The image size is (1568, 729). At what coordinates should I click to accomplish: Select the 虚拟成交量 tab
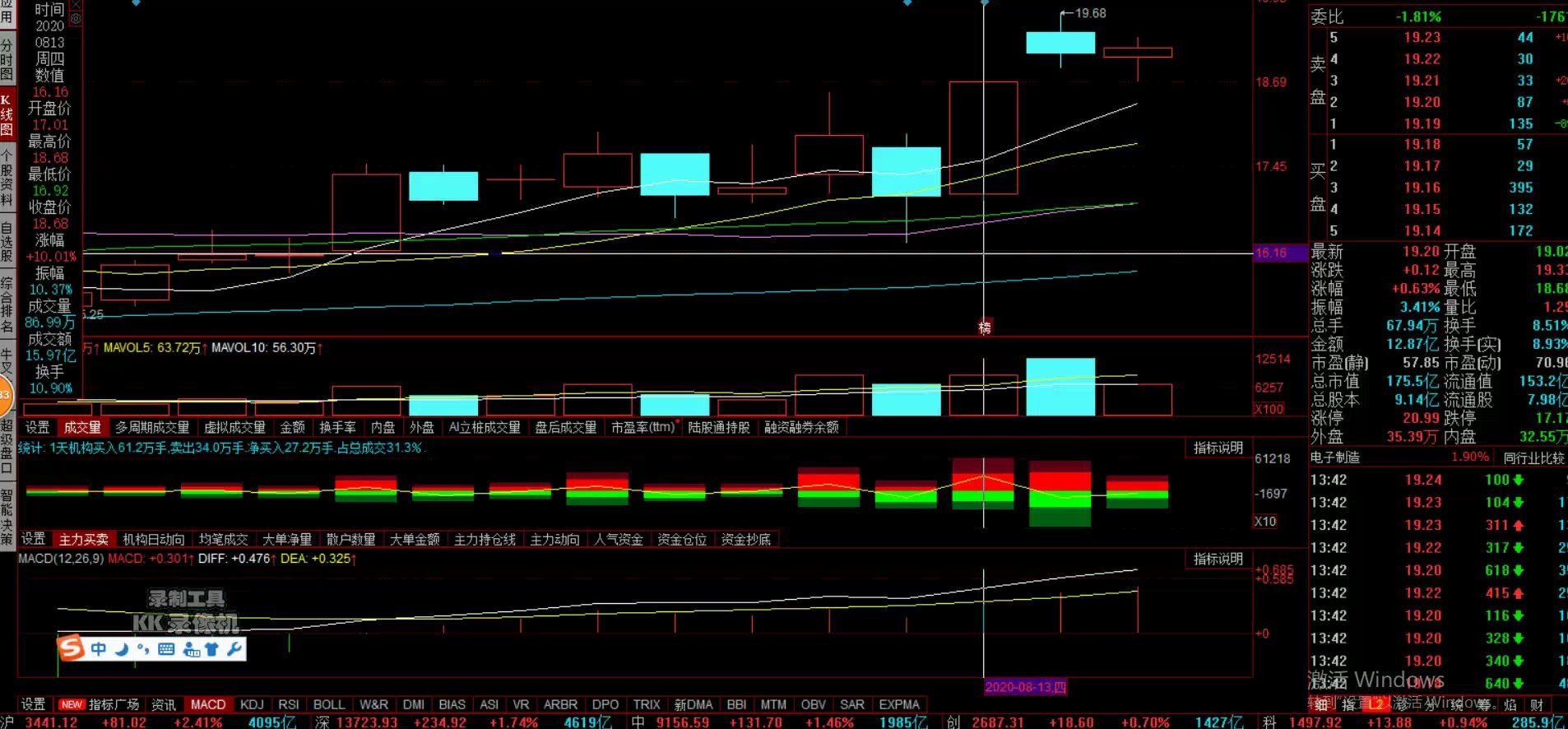(x=234, y=427)
